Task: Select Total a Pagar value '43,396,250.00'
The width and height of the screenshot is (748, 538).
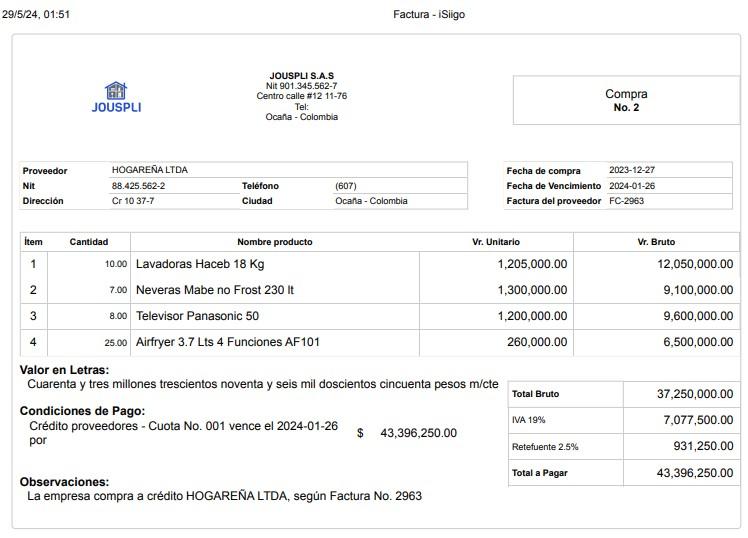Action: 695,473
